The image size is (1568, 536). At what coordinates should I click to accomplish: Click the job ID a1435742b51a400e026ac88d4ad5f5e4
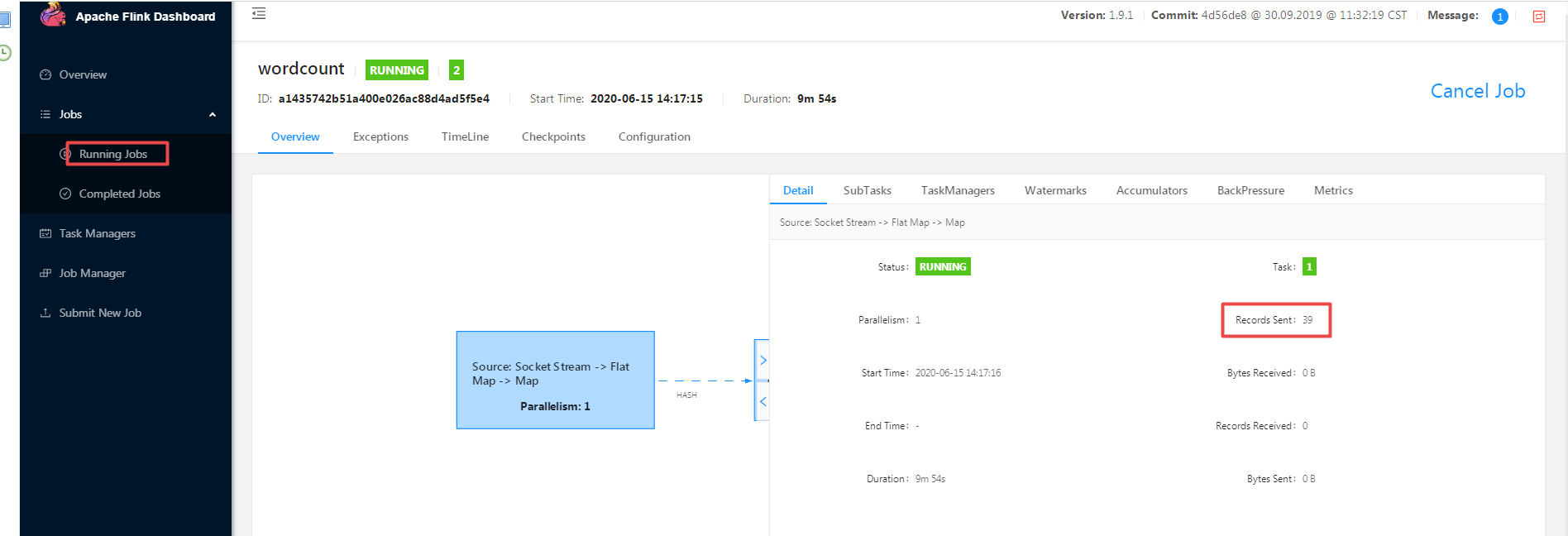pos(384,98)
